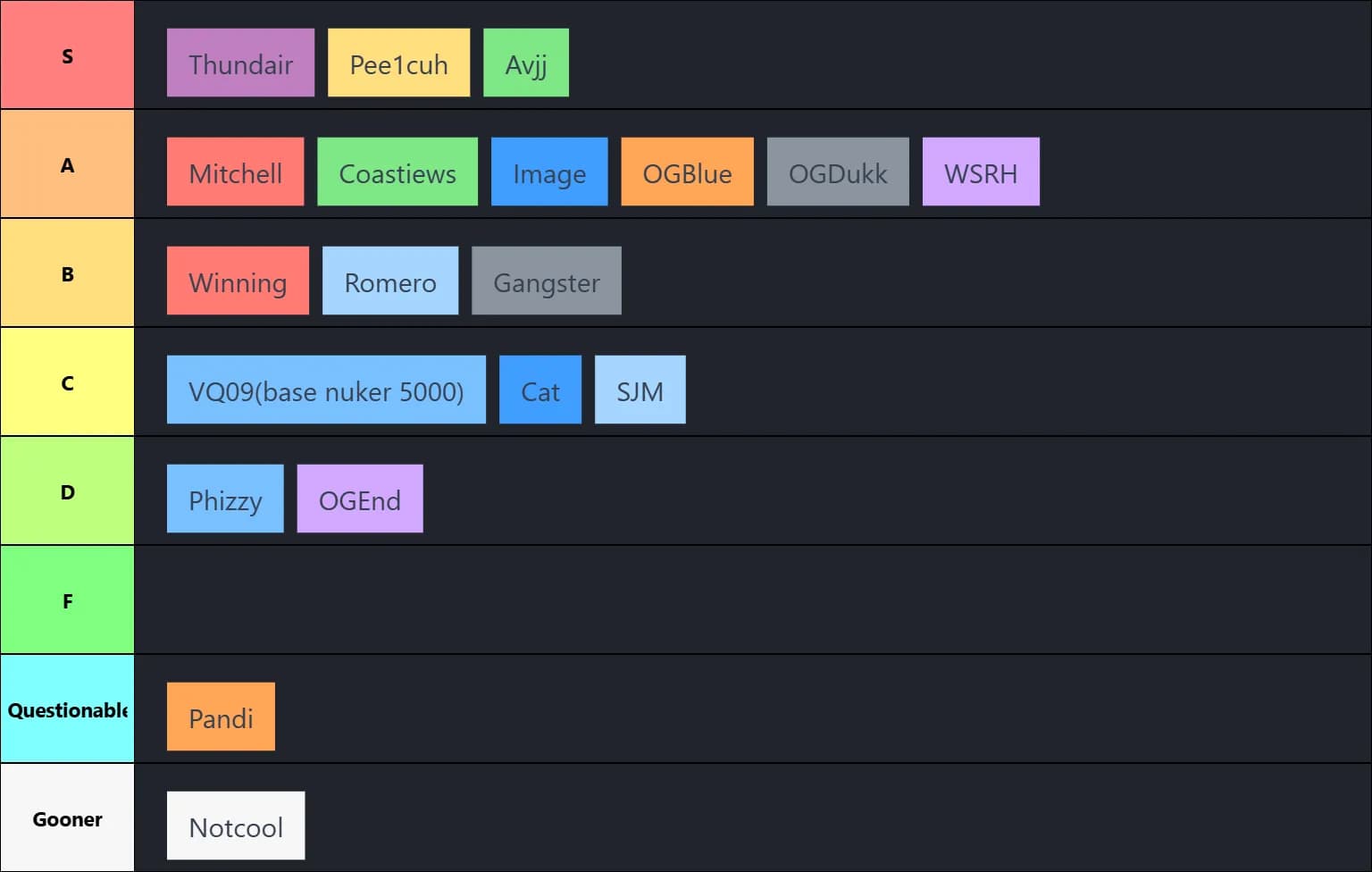Click the purple OGEnd tile

tap(359, 499)
